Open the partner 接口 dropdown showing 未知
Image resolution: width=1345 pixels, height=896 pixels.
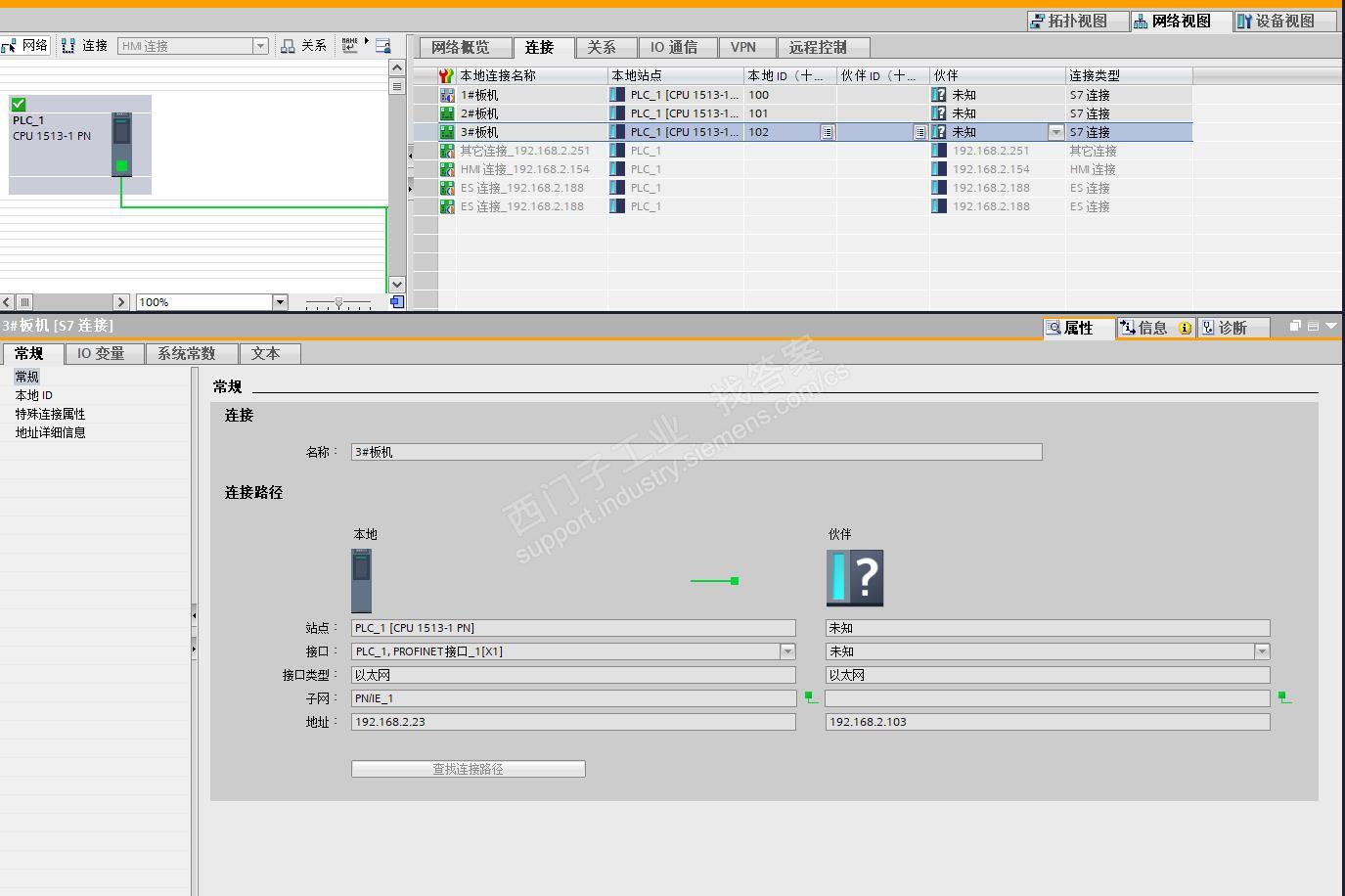pos(1262,651)
